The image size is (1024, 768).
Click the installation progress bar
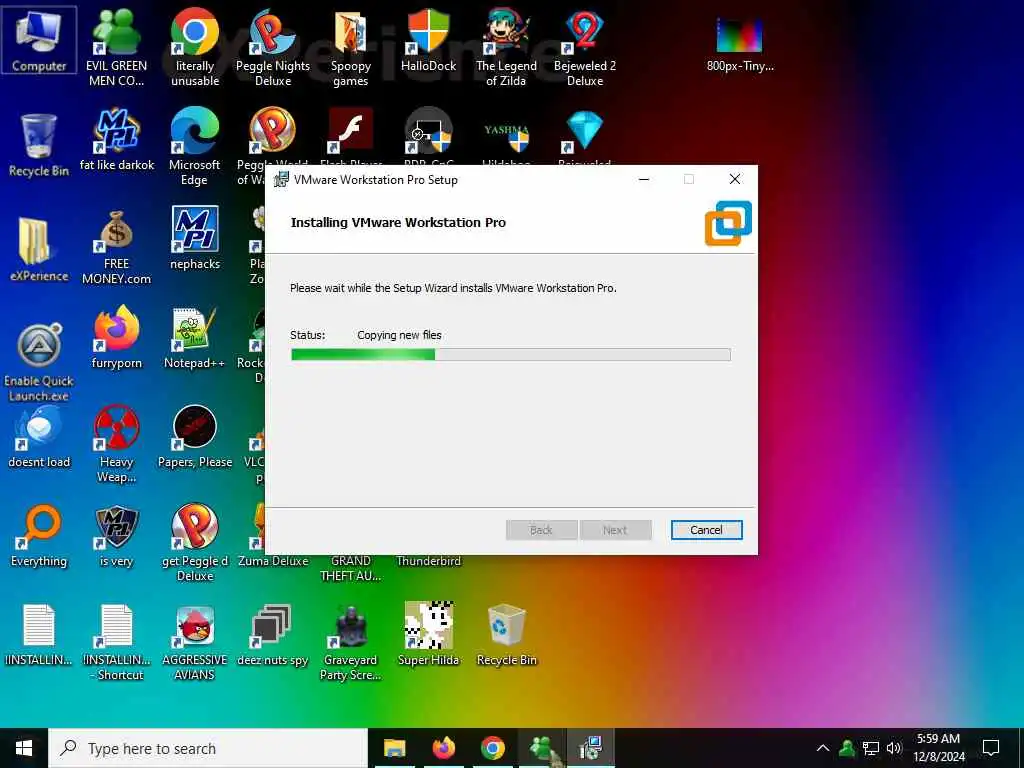pyautogui.click(x=511, y=355)
